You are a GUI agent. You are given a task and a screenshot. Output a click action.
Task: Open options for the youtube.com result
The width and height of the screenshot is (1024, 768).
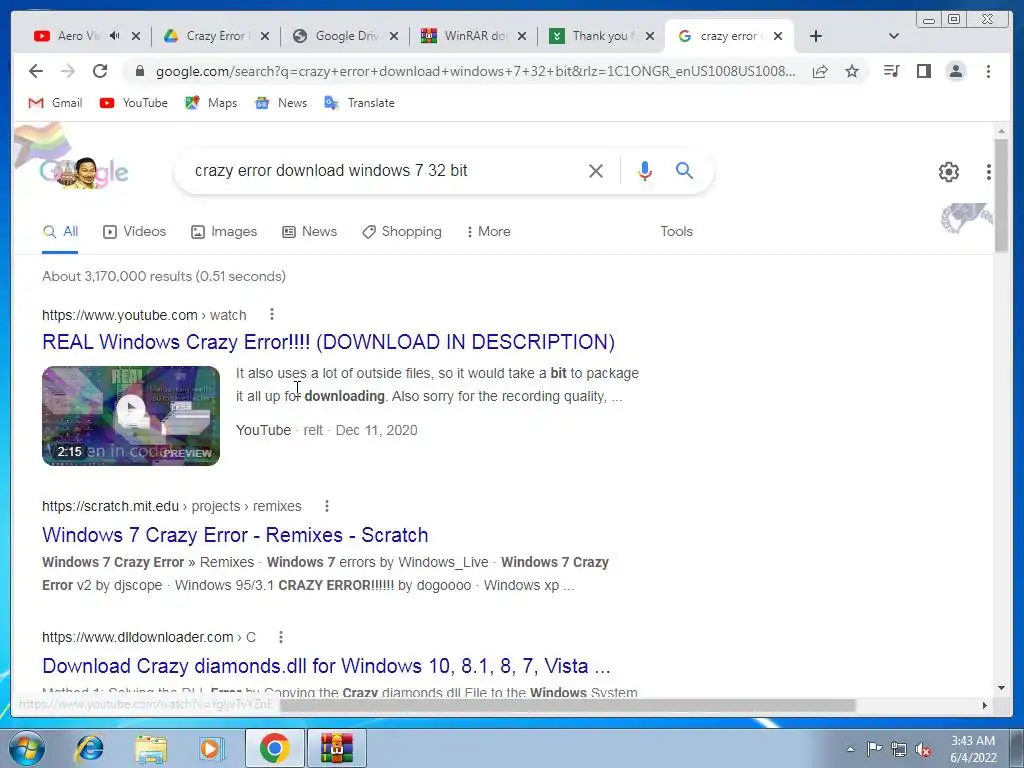tap(272, 315)
